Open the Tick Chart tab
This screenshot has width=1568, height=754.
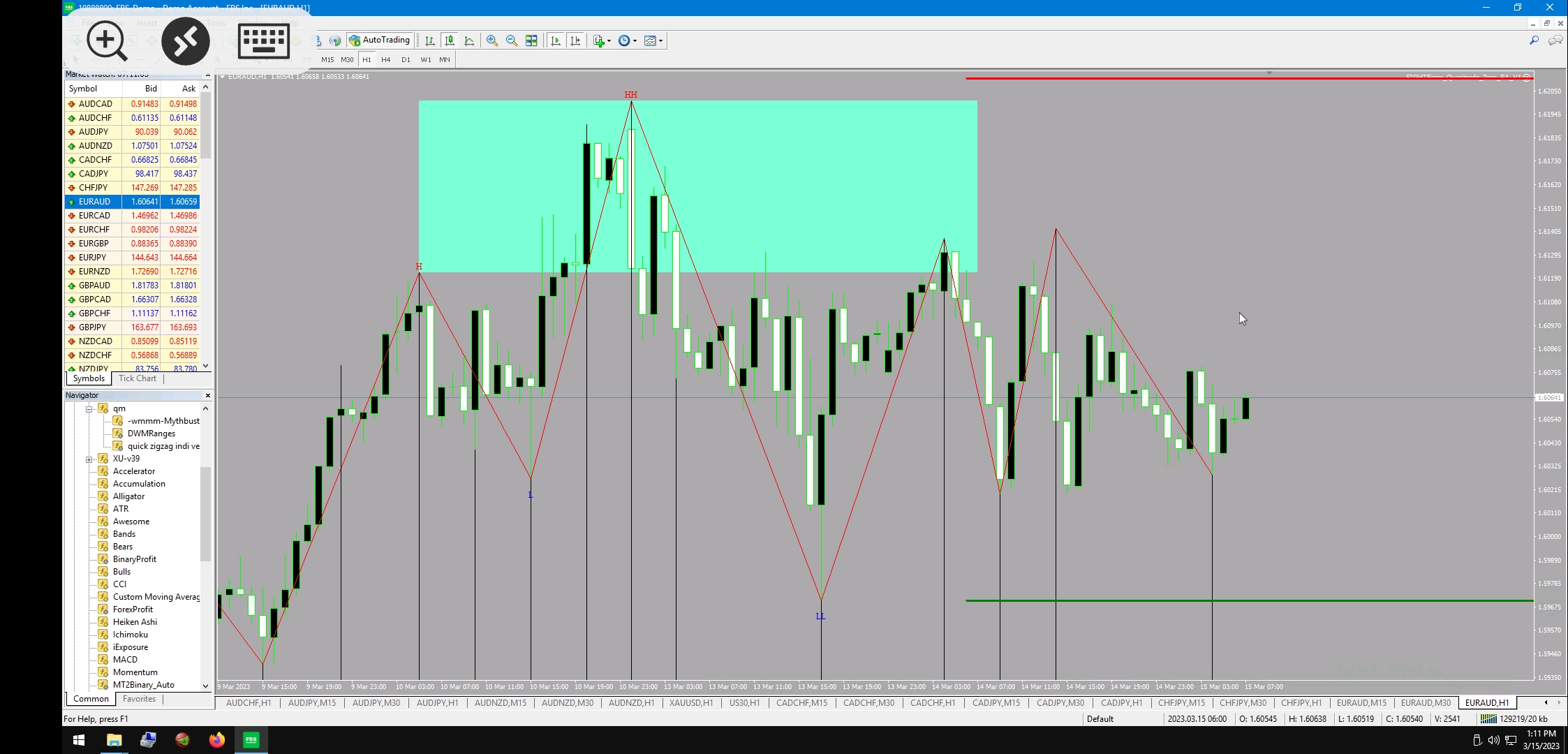click(x=138, y=378)
